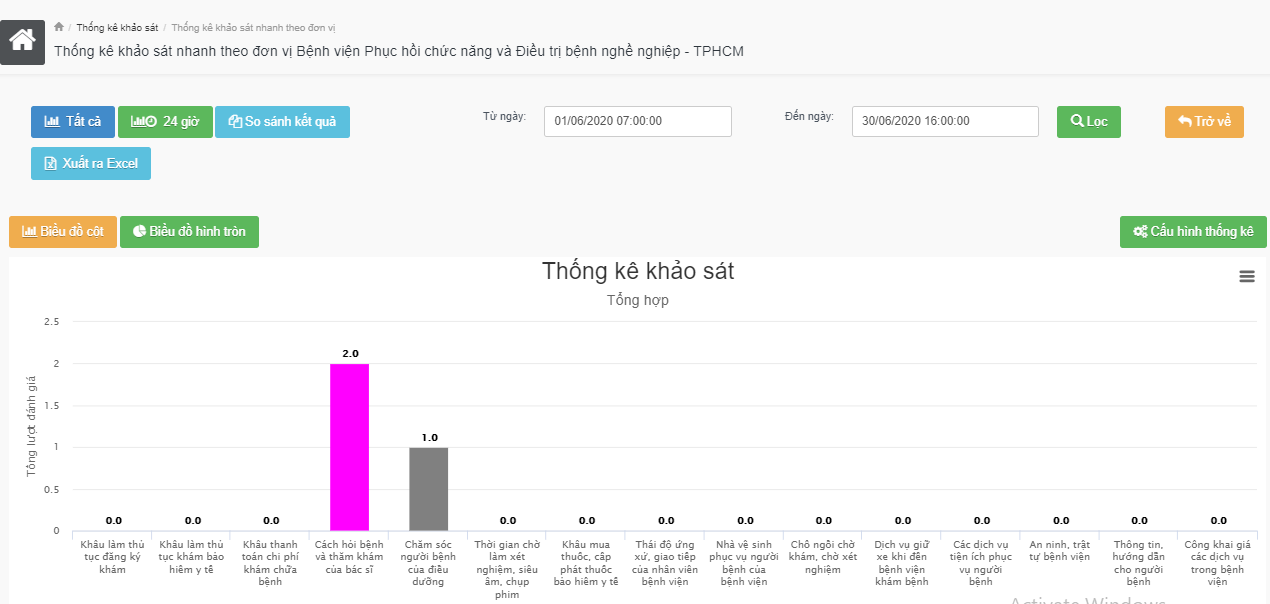
Task: Click the Từ ngày date field
Action: pos(638,121)
